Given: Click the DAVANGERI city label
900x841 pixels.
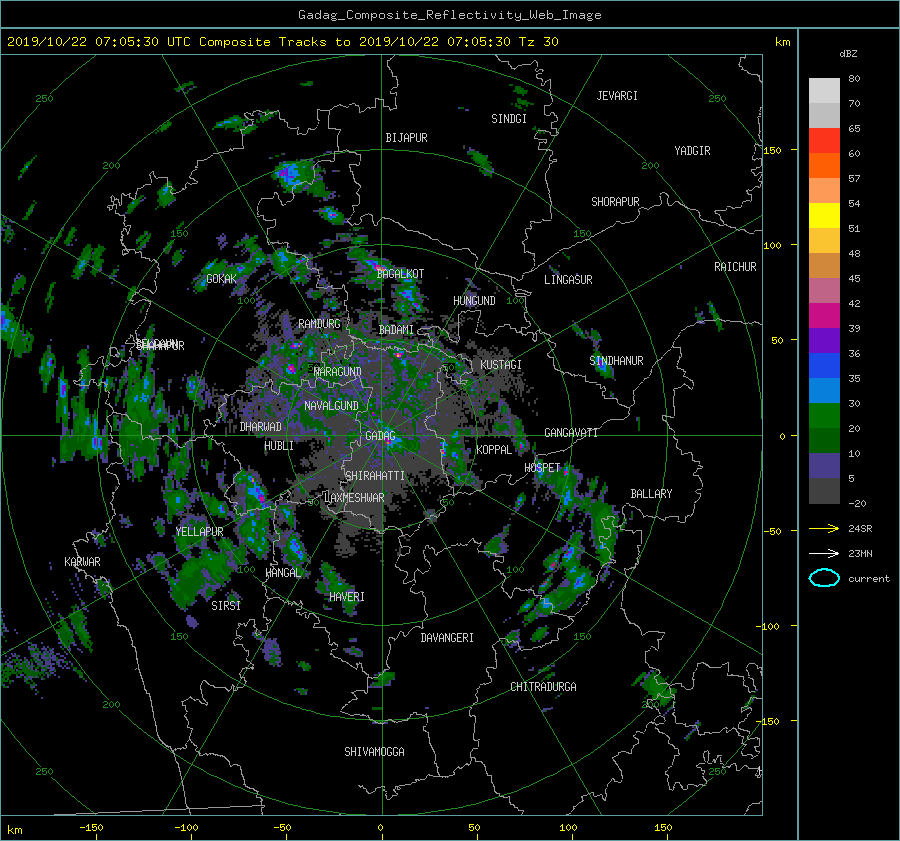Looking at the screenshot, I should pyautogui.click(x=447, y=638).
